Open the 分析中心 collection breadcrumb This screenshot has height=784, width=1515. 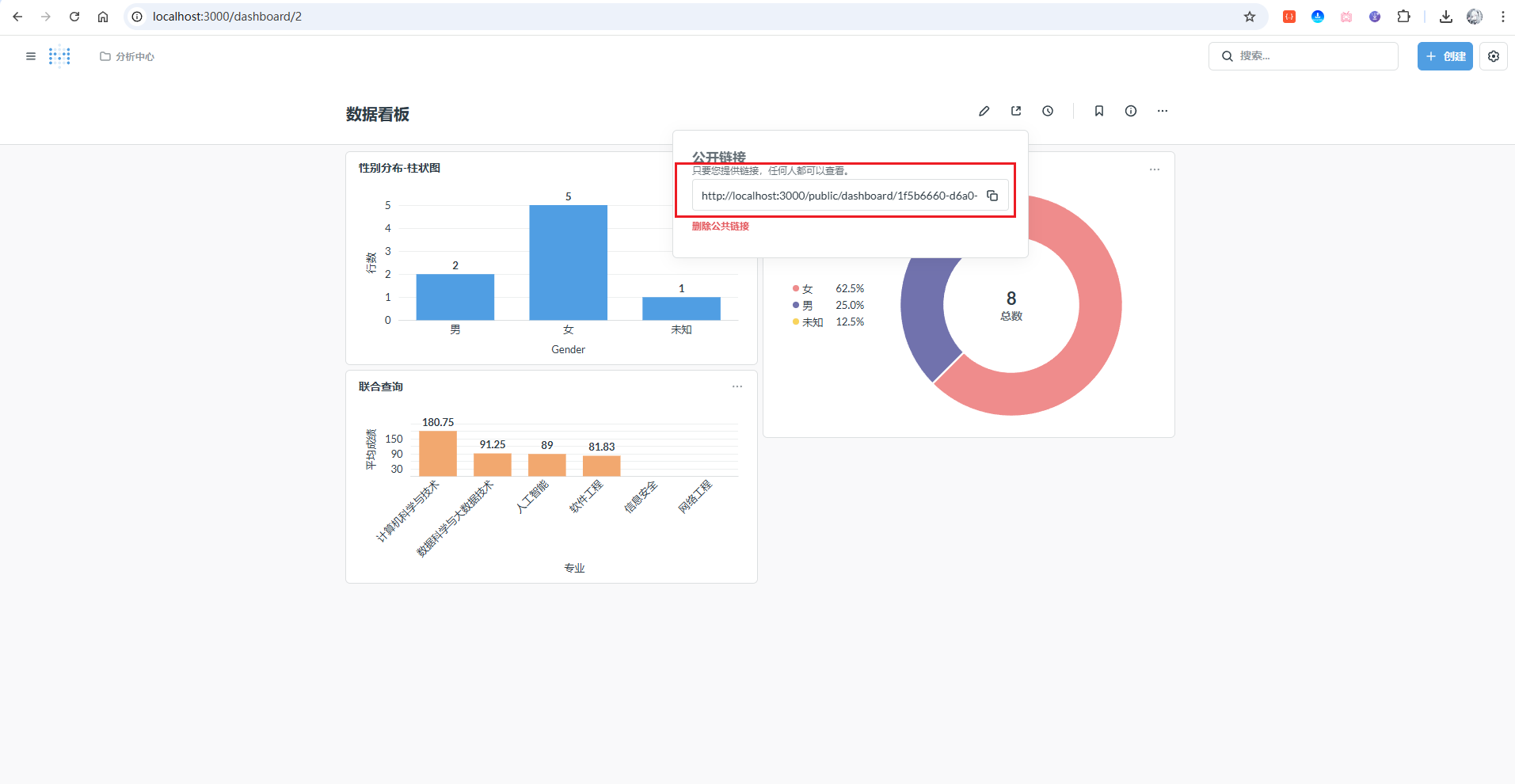[x=128, y=56]
